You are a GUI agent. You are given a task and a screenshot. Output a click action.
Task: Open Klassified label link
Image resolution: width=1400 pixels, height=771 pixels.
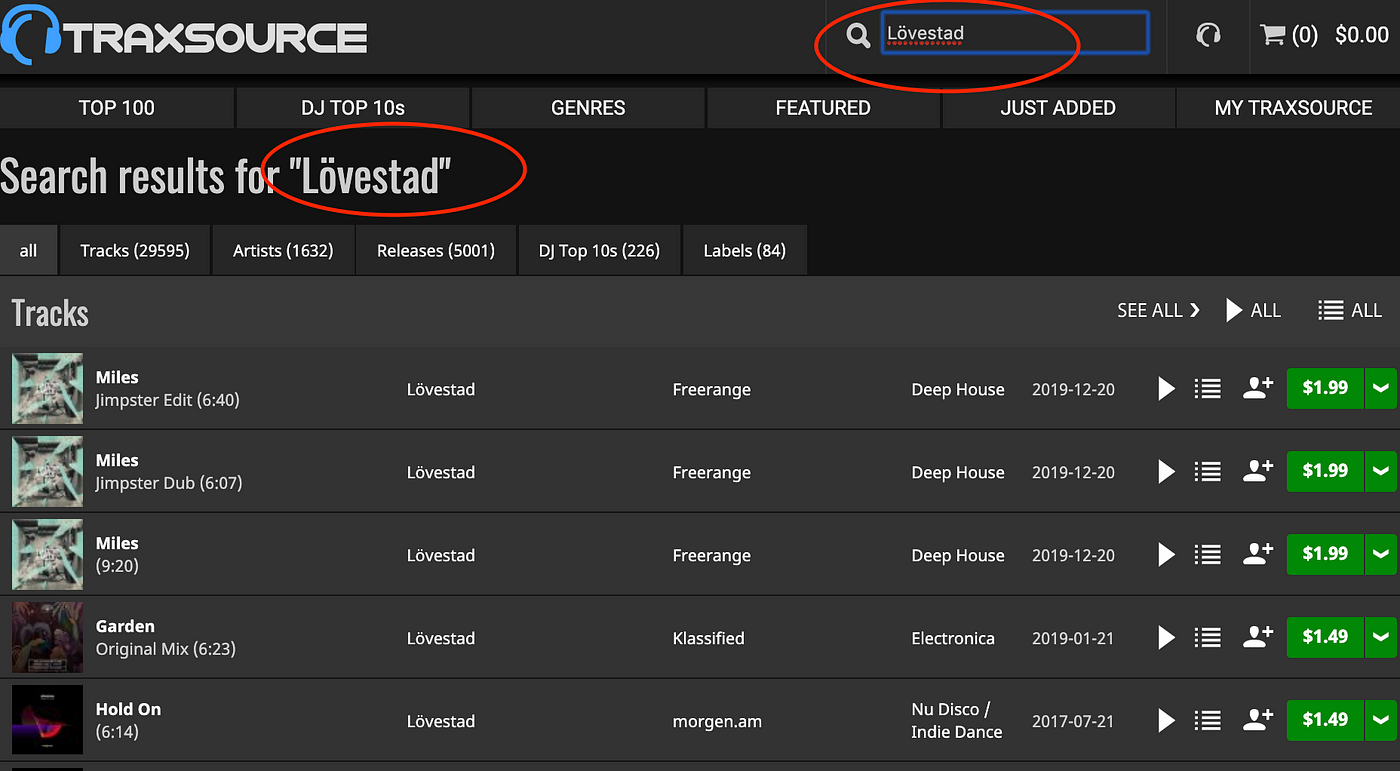click(x=708, y=638)
